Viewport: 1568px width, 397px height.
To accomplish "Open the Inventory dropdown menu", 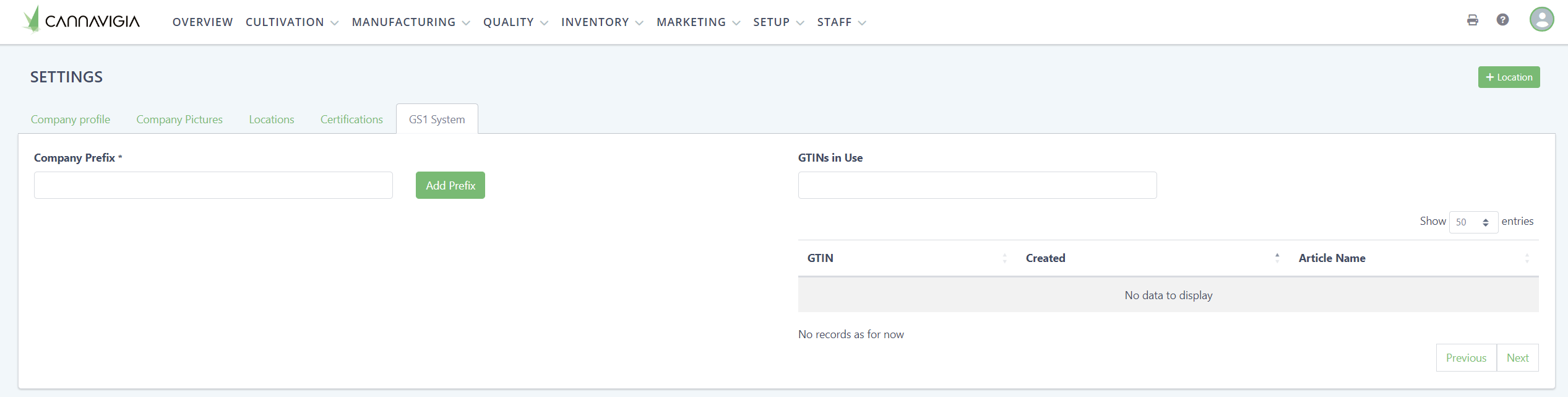I will click(601, 22).
